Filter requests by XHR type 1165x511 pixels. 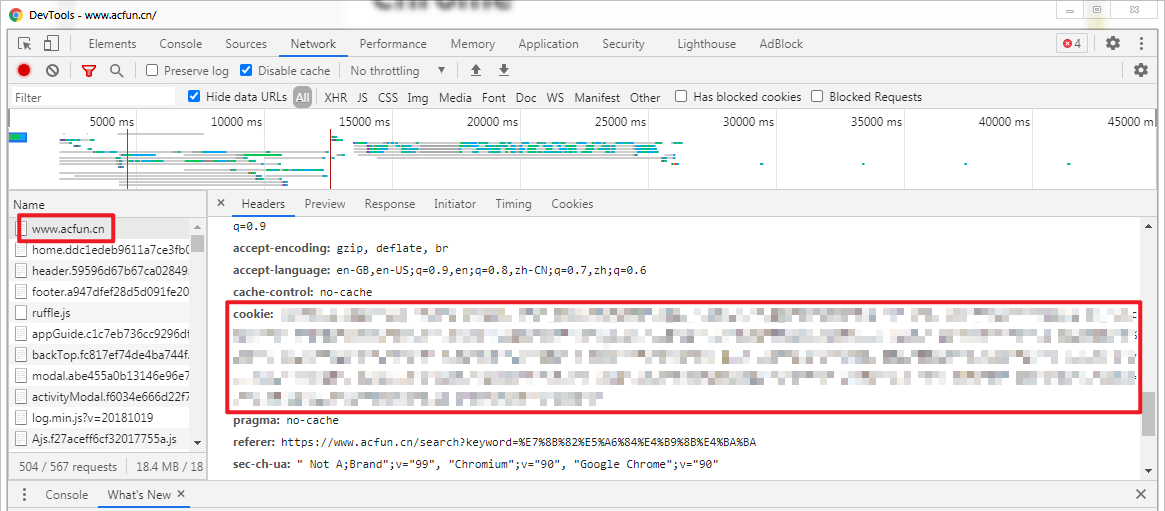coord(336,97)
